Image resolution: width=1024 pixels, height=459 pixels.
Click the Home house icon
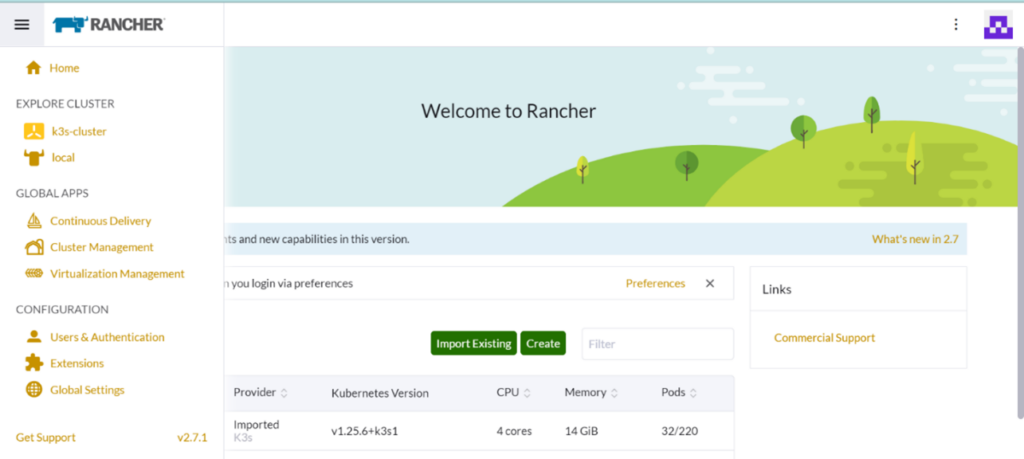(x=33, y=68)
